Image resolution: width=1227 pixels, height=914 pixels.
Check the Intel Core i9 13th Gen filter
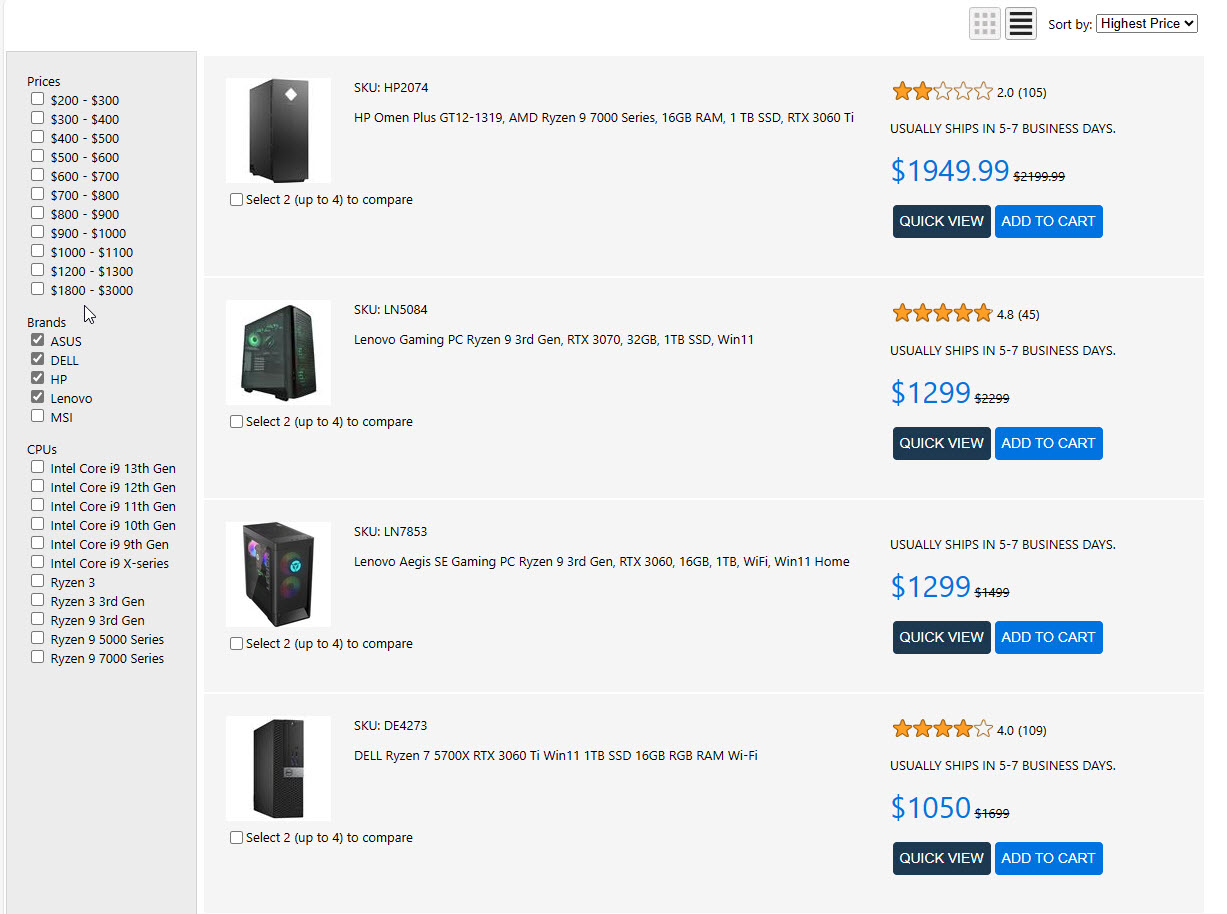click(x=38, y=468)
